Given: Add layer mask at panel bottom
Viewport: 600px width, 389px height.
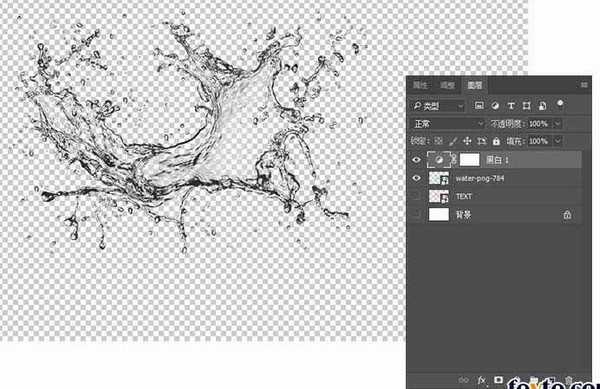Looking at the screenshot, I should point(498,380).
